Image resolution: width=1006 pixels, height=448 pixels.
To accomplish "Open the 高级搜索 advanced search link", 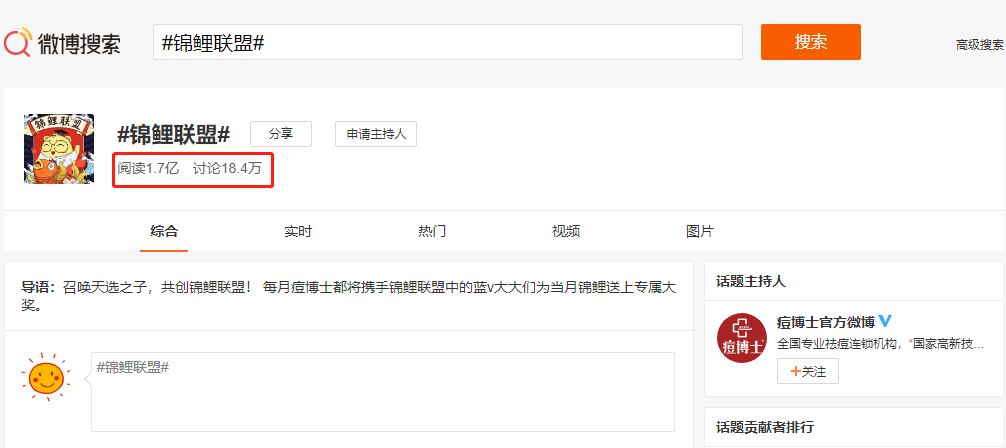I will click(x=980, y=44).
